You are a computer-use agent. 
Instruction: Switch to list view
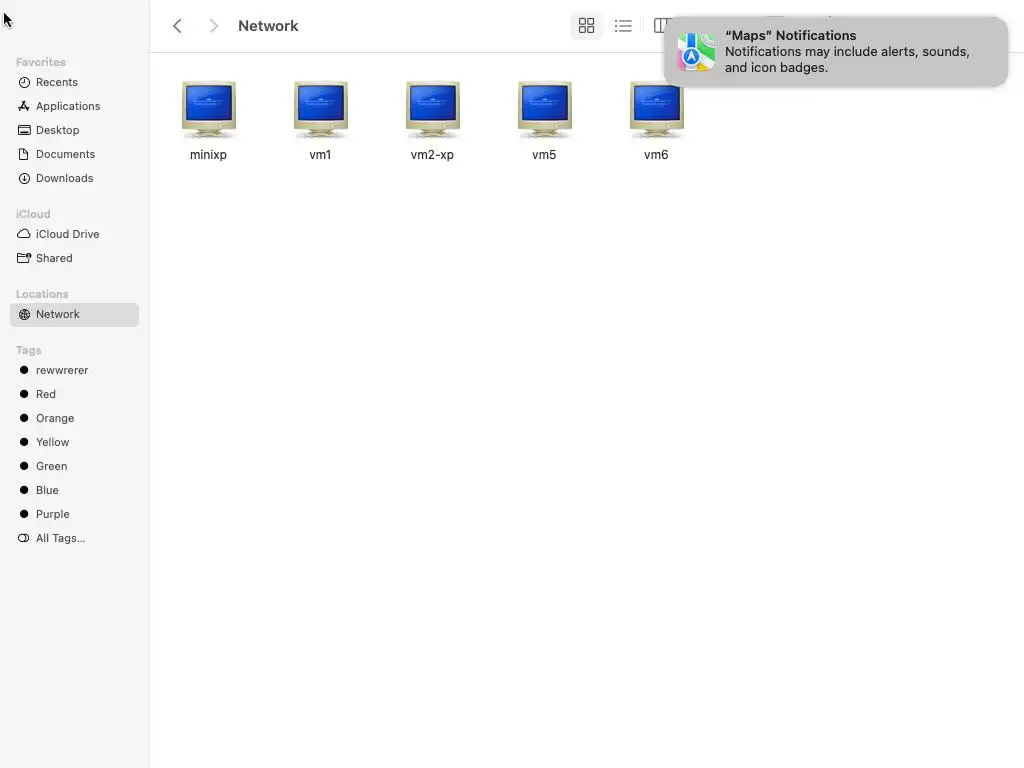(623, 26)
